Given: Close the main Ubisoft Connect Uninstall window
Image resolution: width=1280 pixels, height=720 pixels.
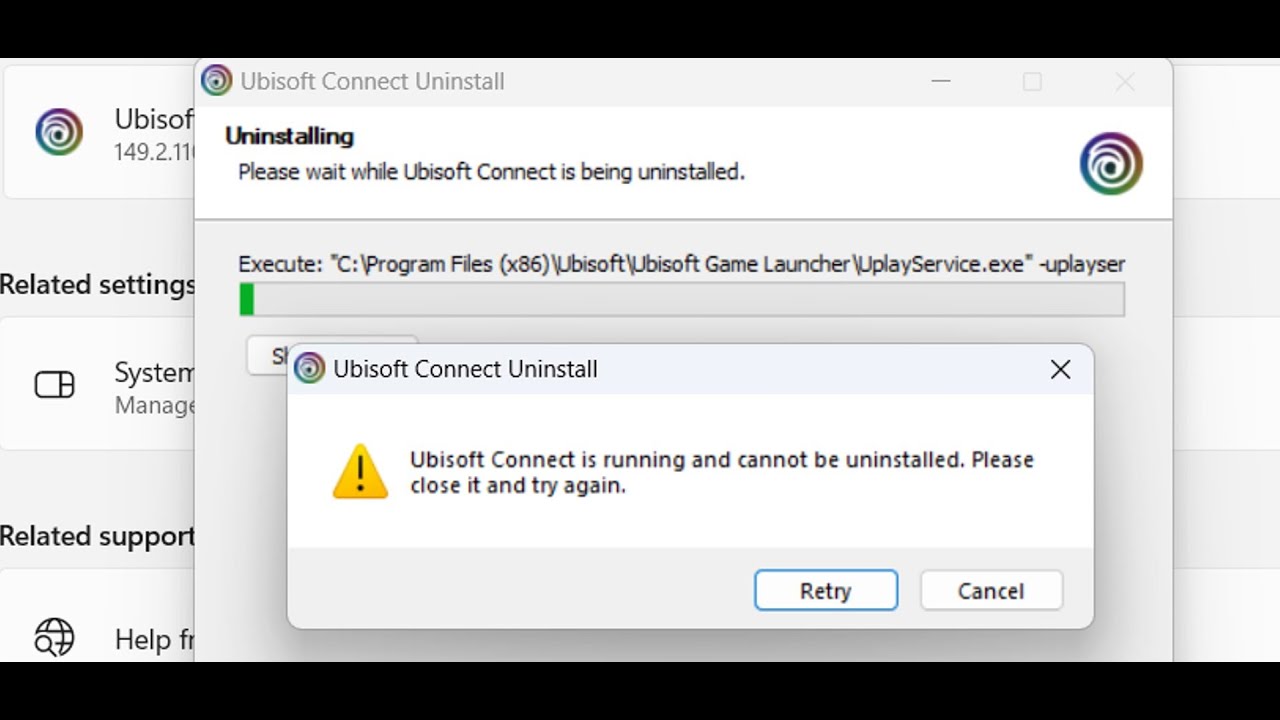Looking at the screenshot, I should coord(1125,82).
